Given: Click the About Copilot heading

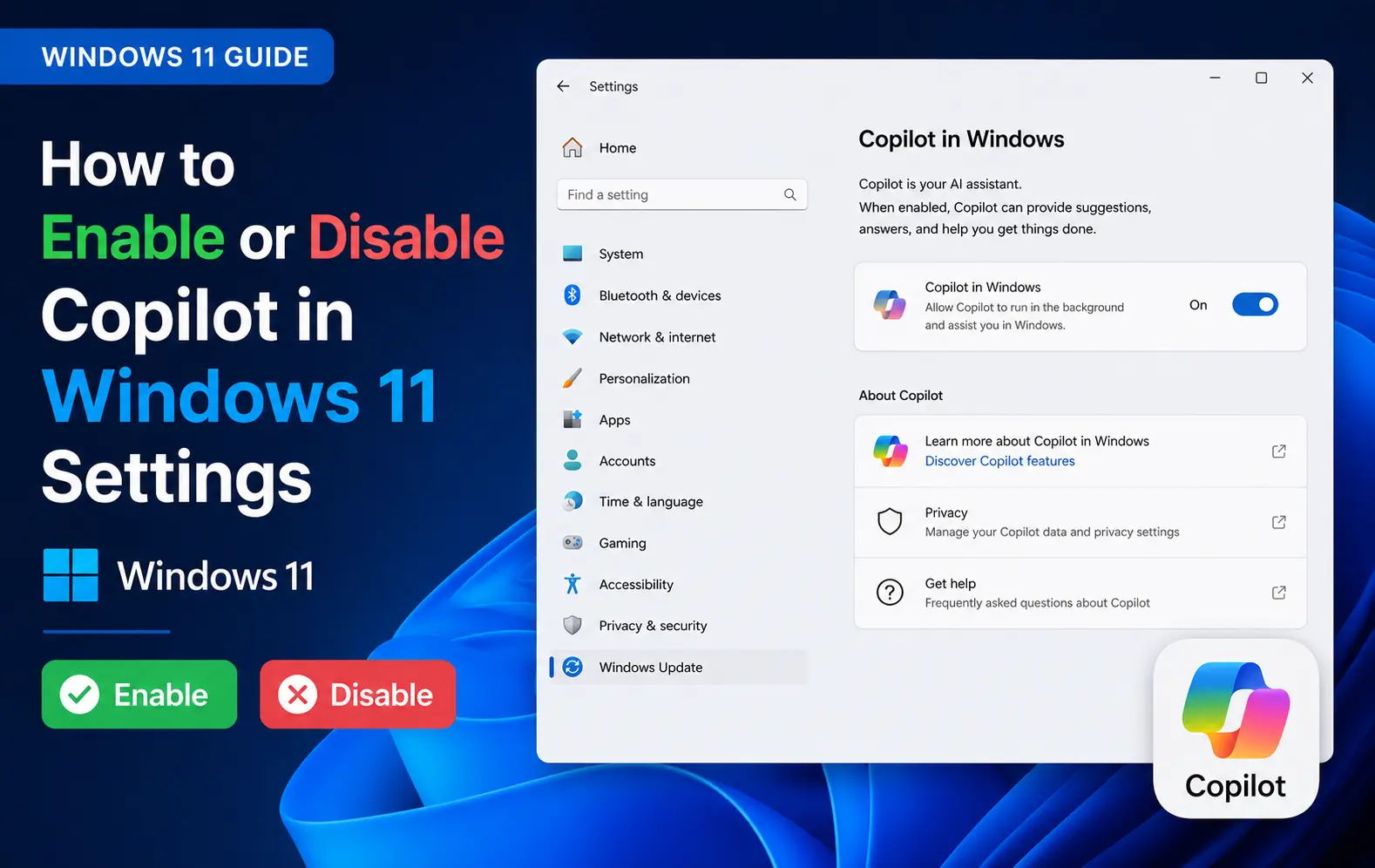Looking at the screenshot, I should 900,395.
